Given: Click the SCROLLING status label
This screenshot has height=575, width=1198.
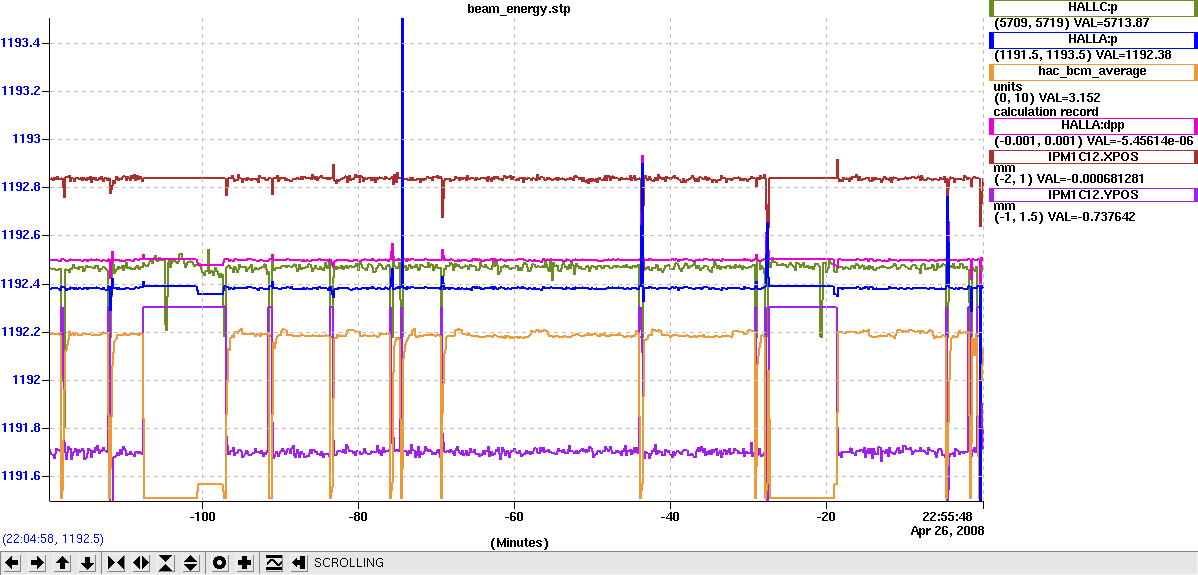Looking at the screenshot, I should pos(348,563).
